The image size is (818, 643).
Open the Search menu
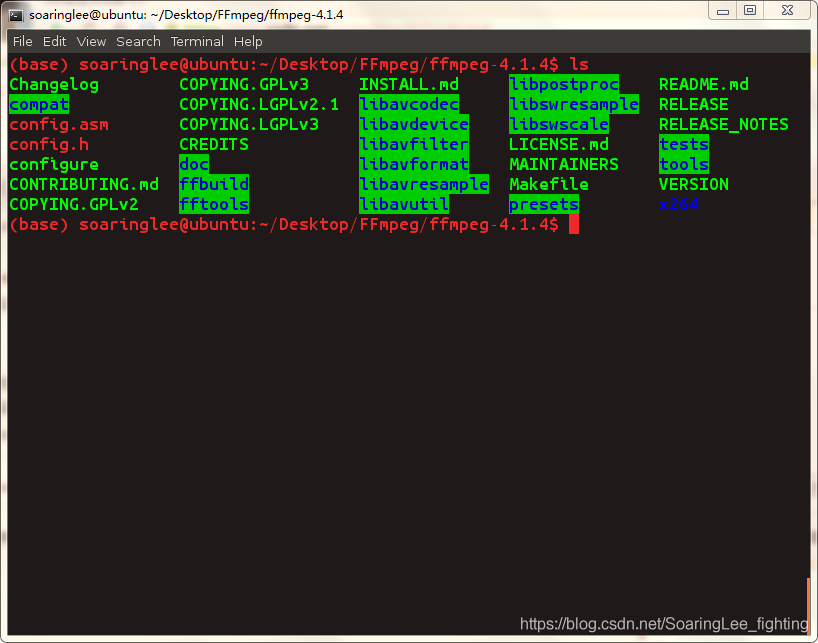(138, 41)
